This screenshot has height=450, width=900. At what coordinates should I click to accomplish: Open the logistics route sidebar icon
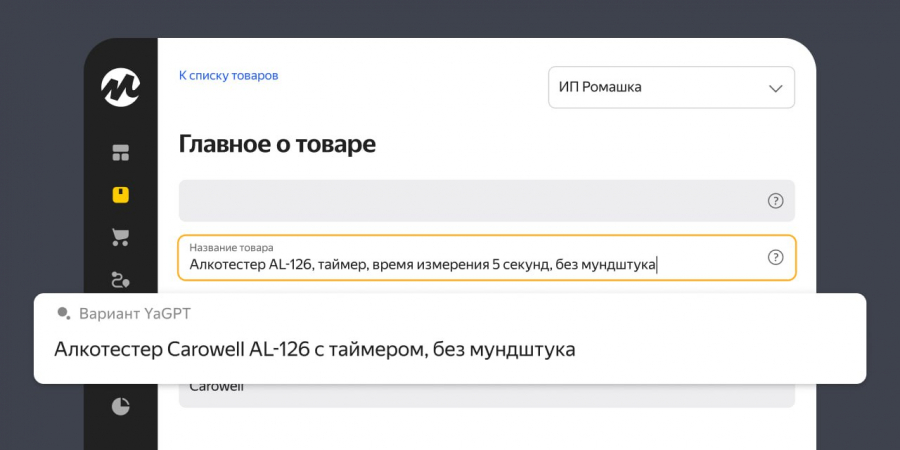pos(121,279)
